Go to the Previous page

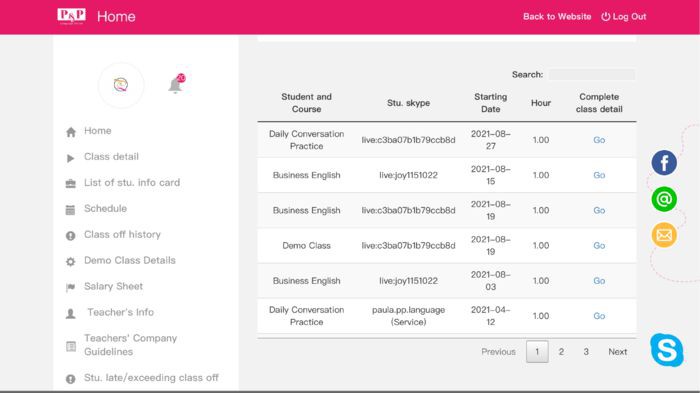point(498,351)
